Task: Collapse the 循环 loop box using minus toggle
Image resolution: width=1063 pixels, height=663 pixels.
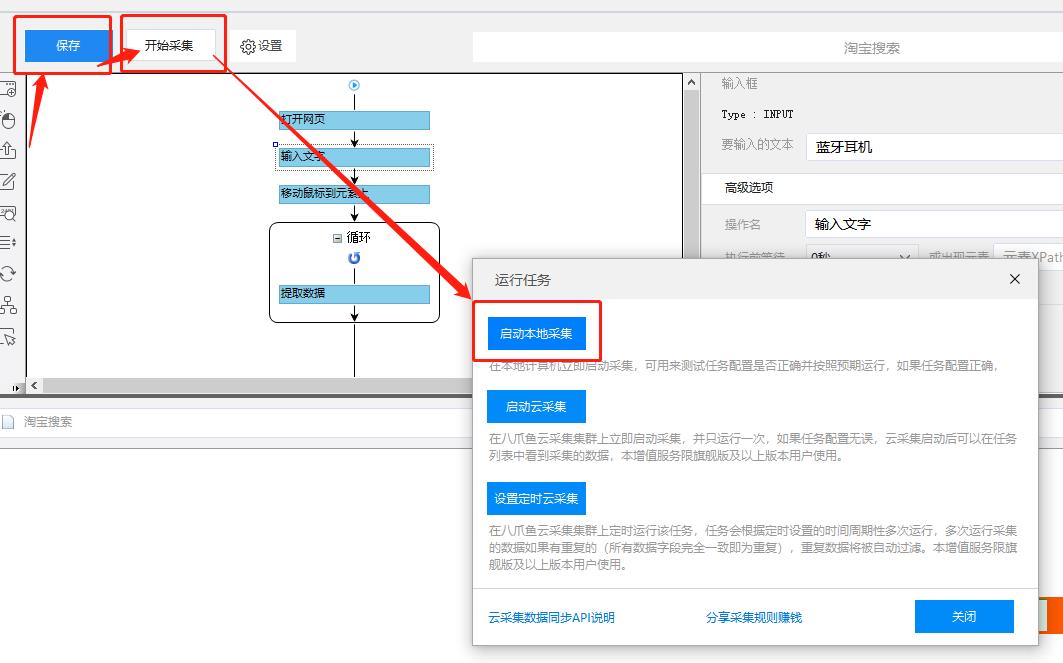Action: pyautogui.click(x=337, y=238)
